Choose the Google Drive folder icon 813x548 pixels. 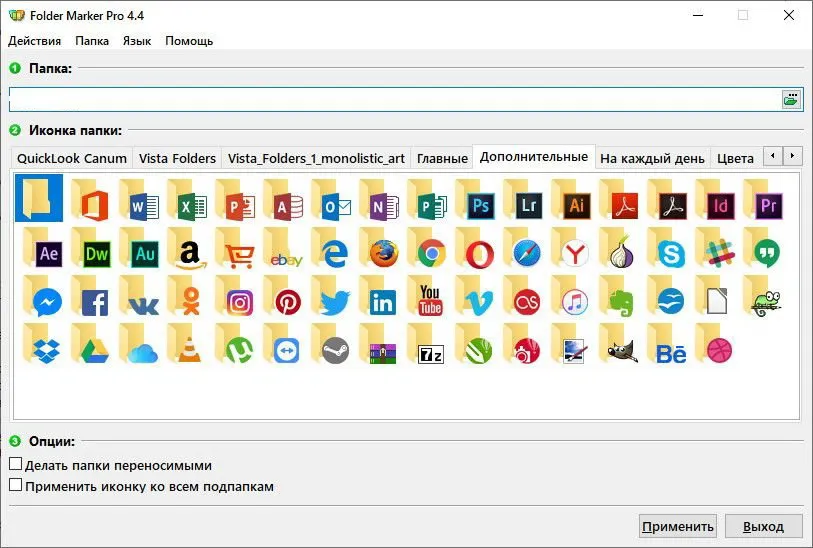(x=91, y=345)
